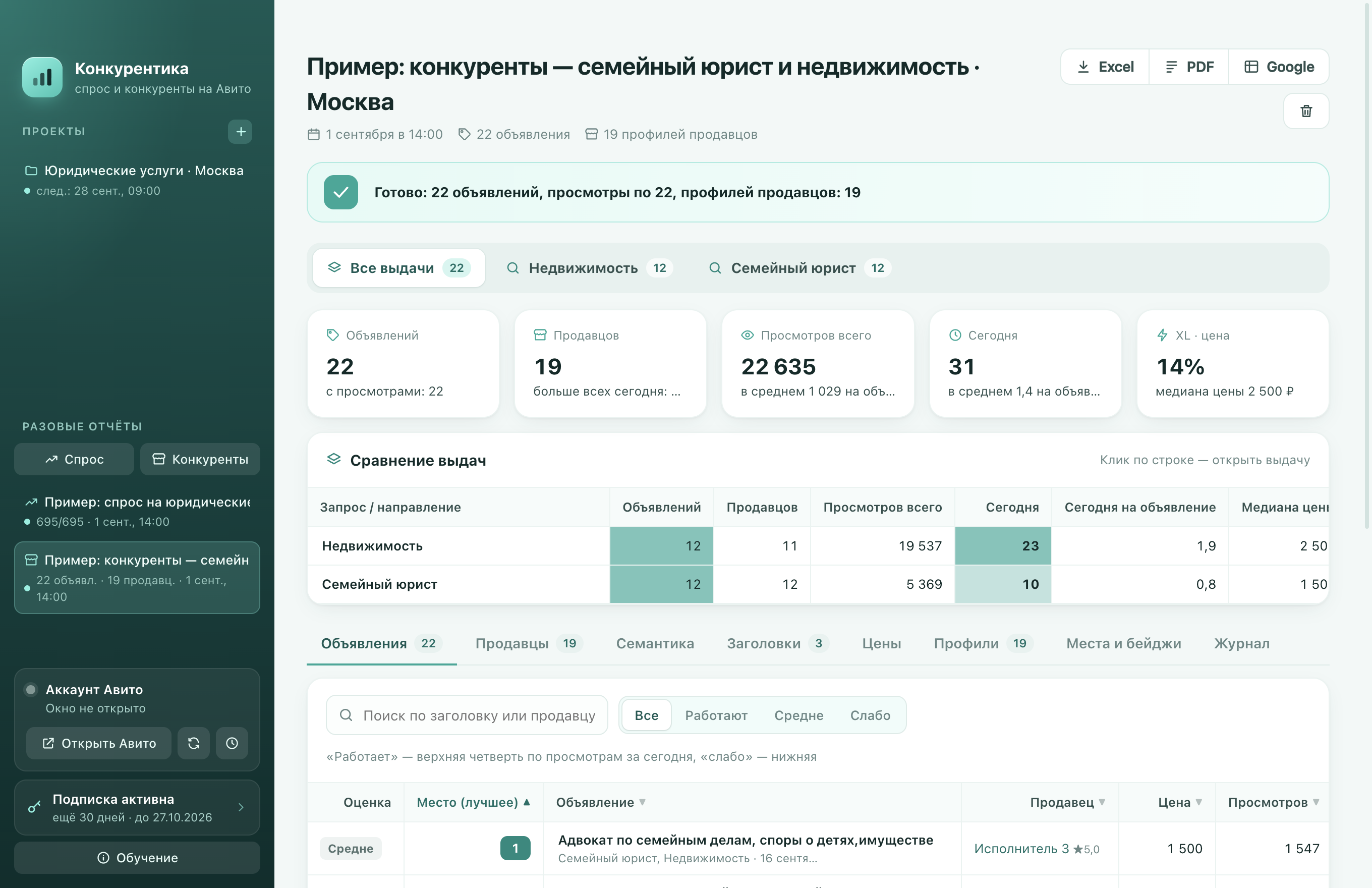The height and width of the screenshot is (888, 1372).
Task: Click the key icon in subscription panel
Action: point(35,807)
